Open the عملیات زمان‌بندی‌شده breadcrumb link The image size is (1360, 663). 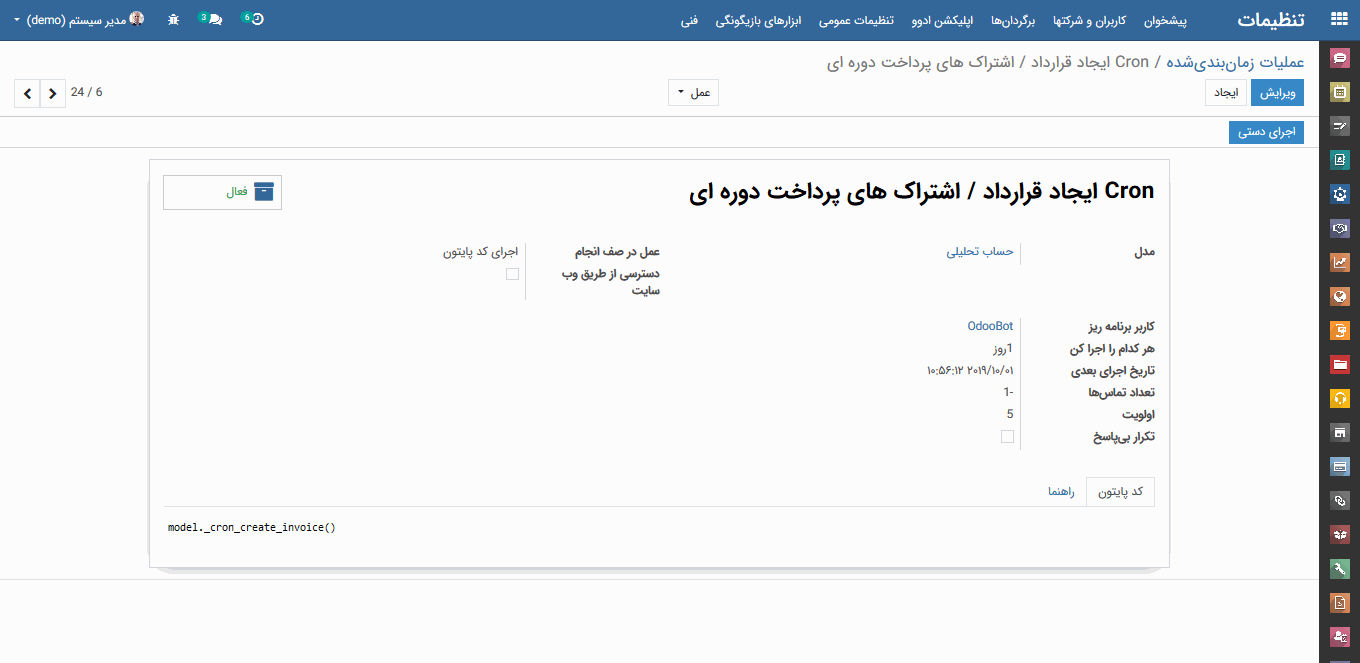pyautogui.click(x=1235, y=62)
